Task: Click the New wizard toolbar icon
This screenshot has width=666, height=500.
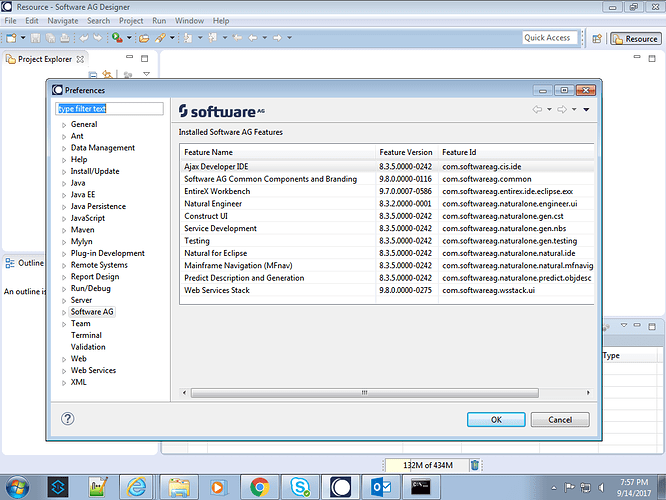Action: [x=11, y=38]
